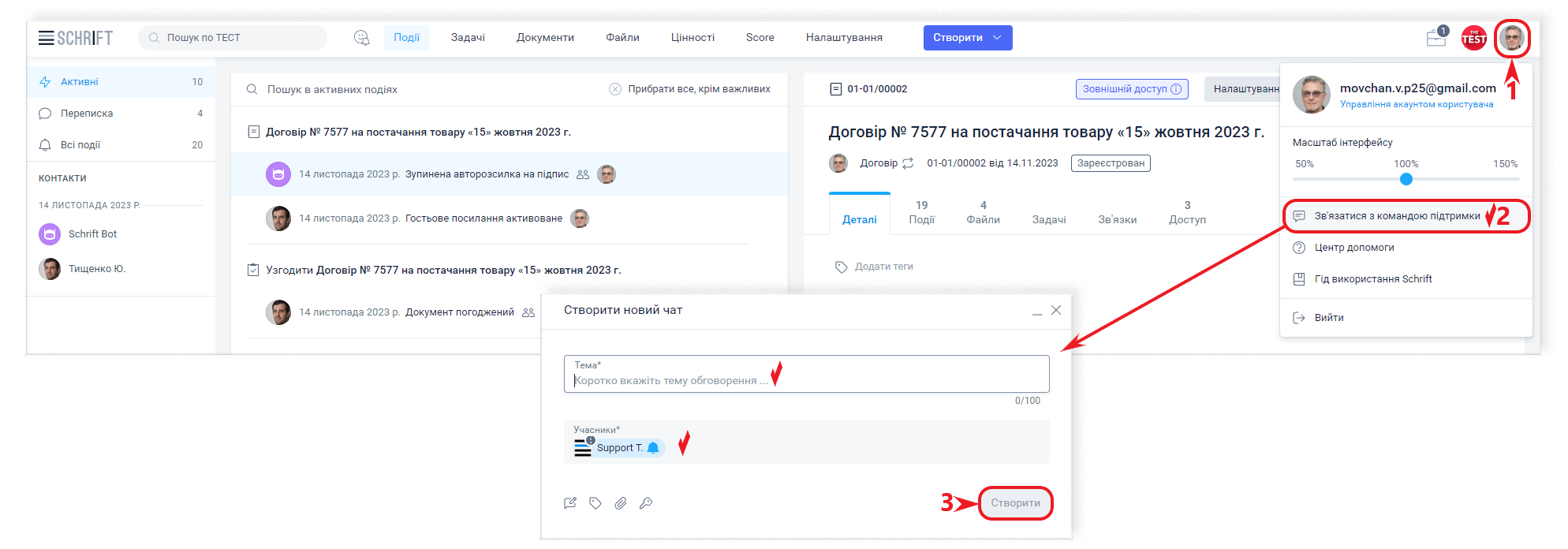Click the smiley chat notification icon
The height and width of the screenshot is (549, 1568).
pyautogui.click(x=362, y=38)
